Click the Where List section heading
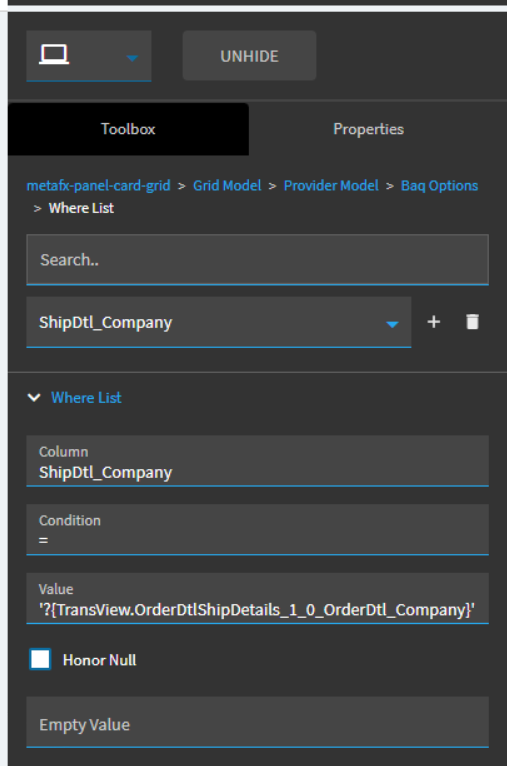 click(86, 398)
